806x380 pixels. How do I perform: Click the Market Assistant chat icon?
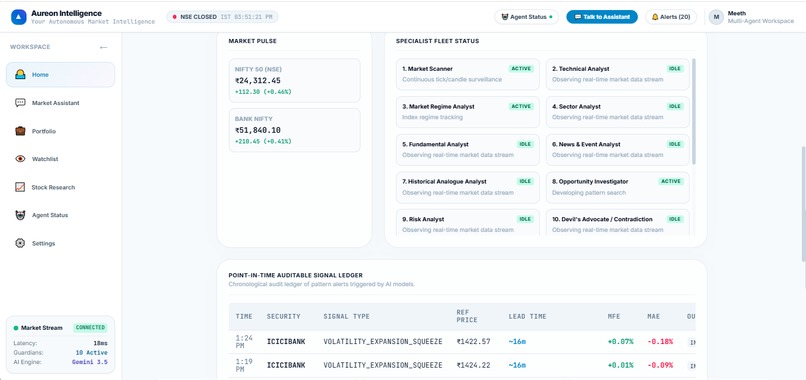click(20, 103)
